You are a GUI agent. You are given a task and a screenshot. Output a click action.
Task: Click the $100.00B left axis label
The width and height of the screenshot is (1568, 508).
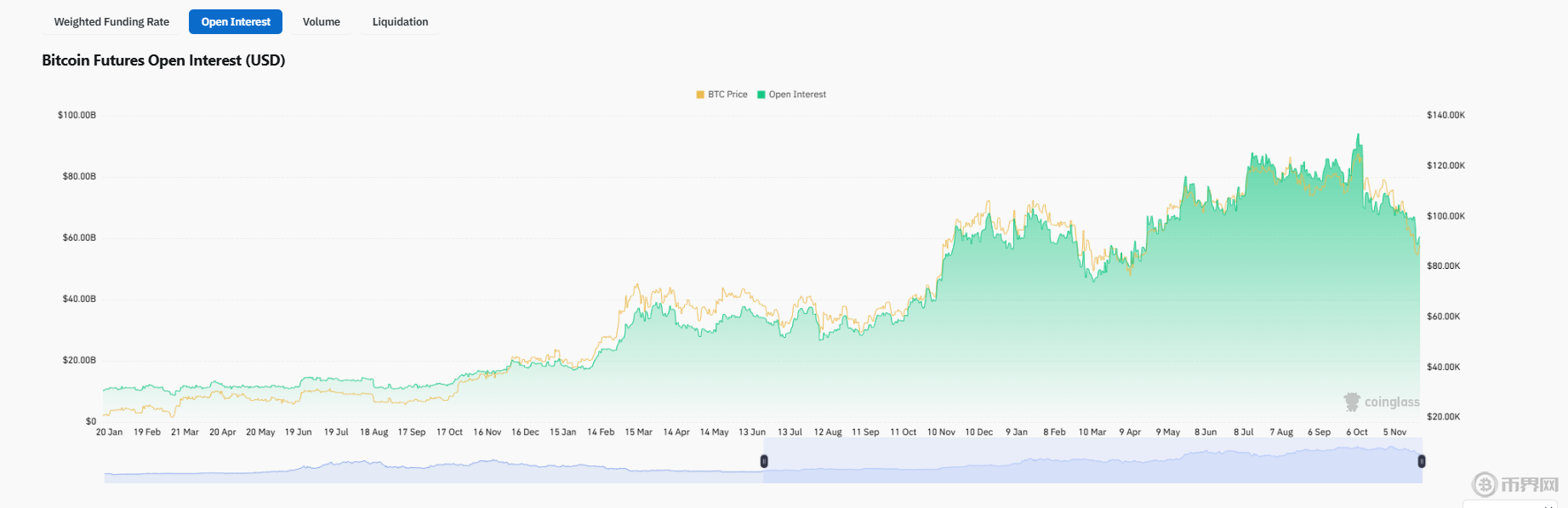coord(77,115)
